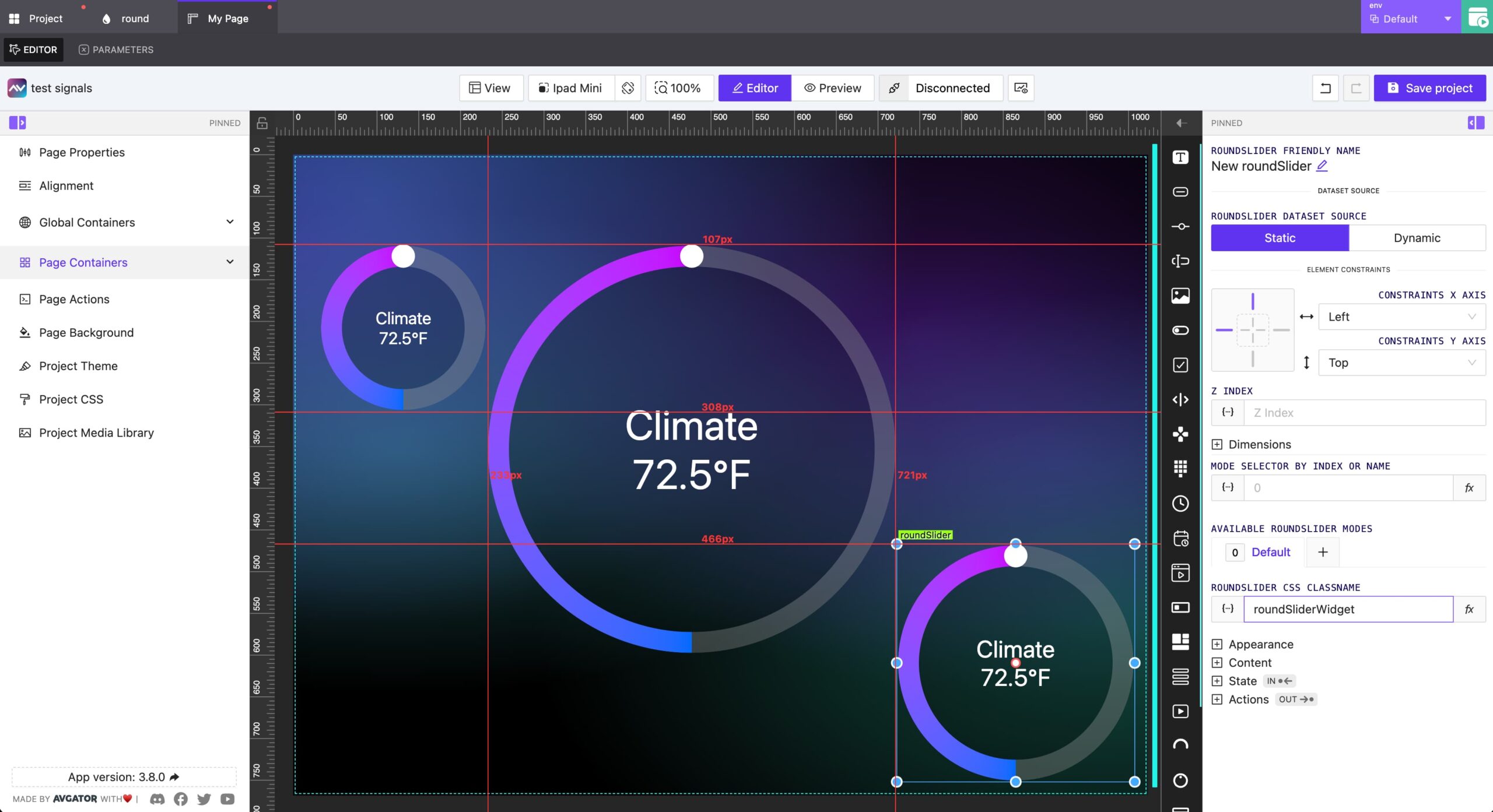
Task: Select Static dataset source
Action: [x=1280, y=238]
